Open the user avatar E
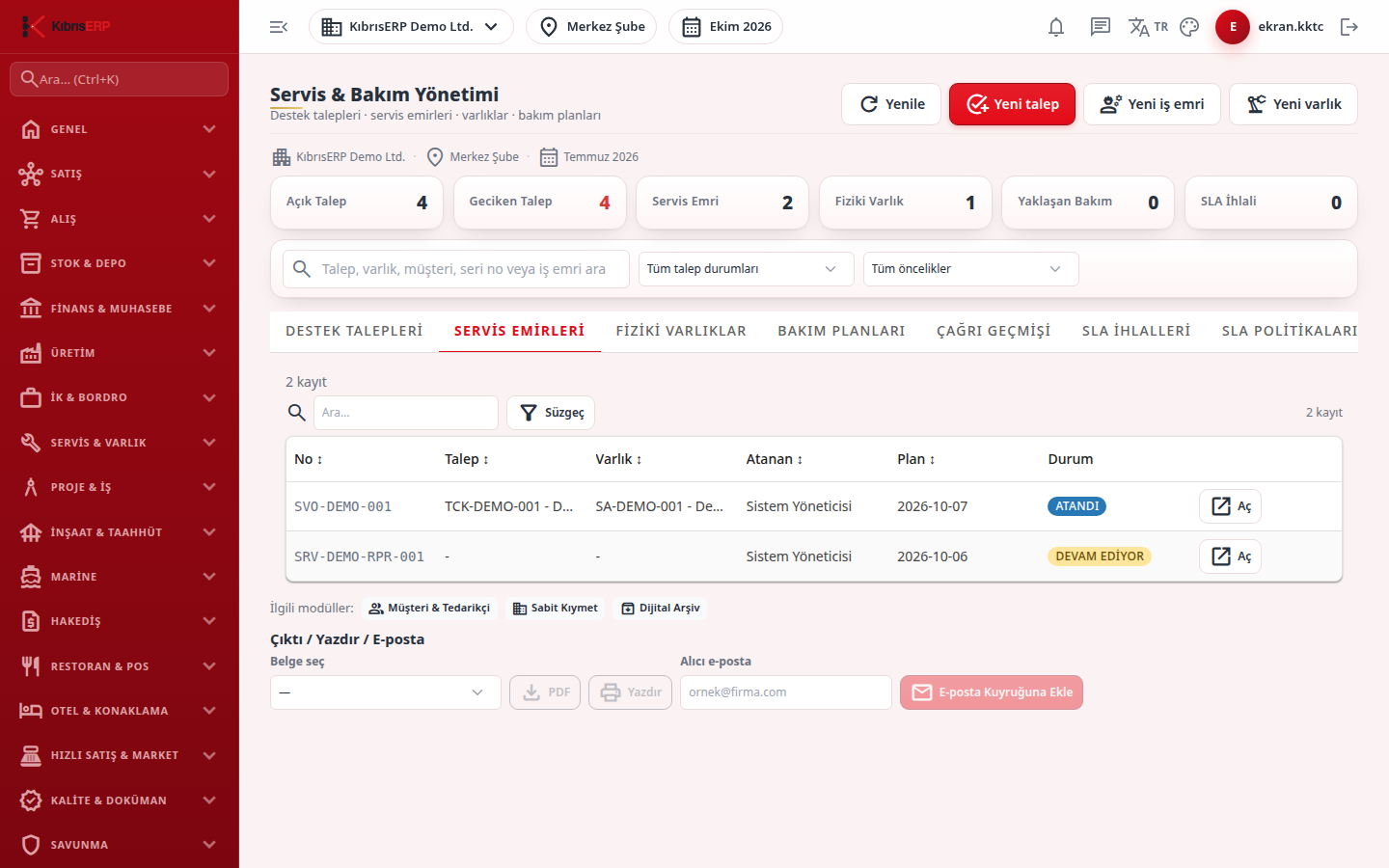The width and height of the screenshot is (1389, 868). pyautogui.click(x=1233, y=27)
